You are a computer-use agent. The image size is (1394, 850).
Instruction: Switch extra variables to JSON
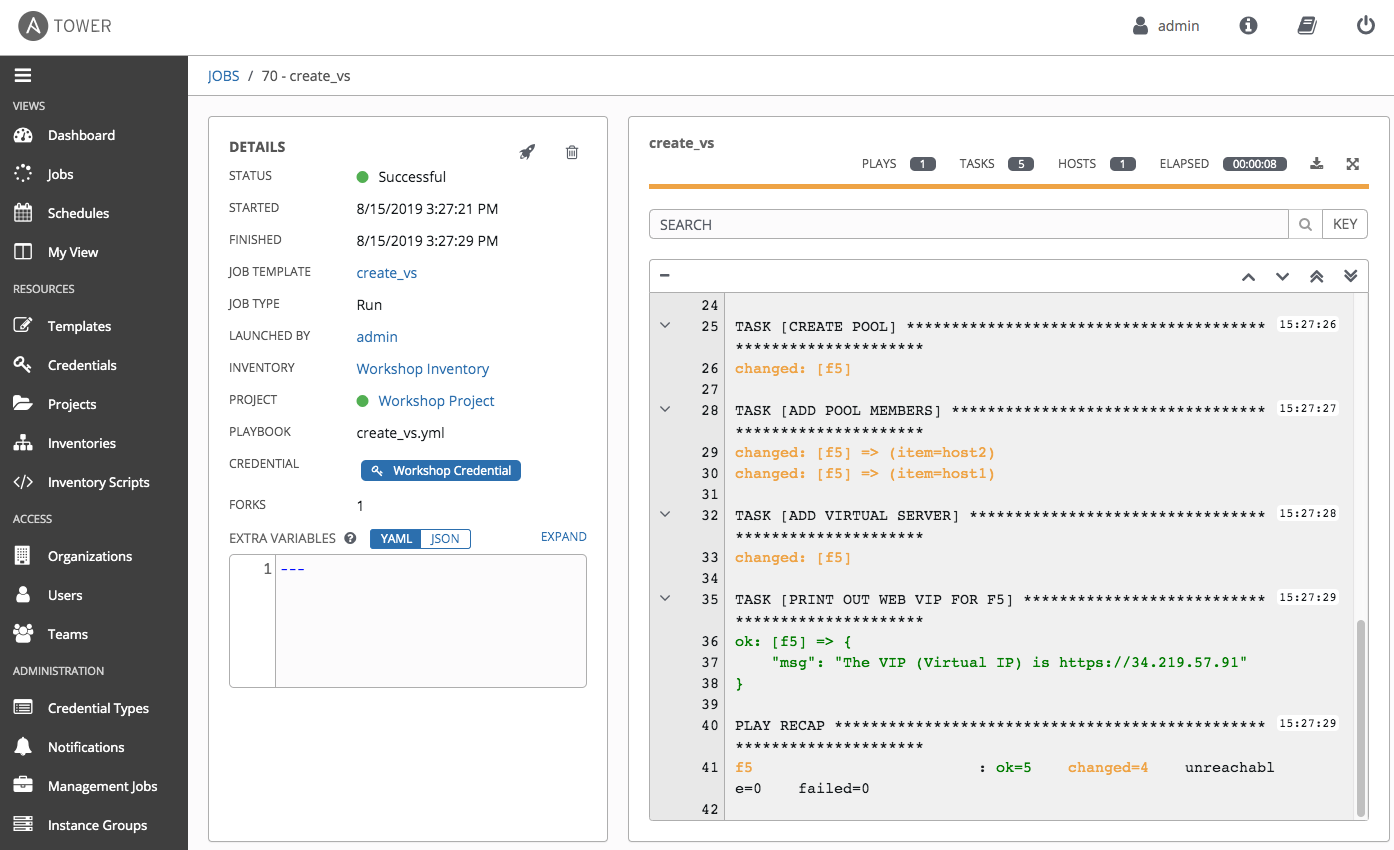445,539
